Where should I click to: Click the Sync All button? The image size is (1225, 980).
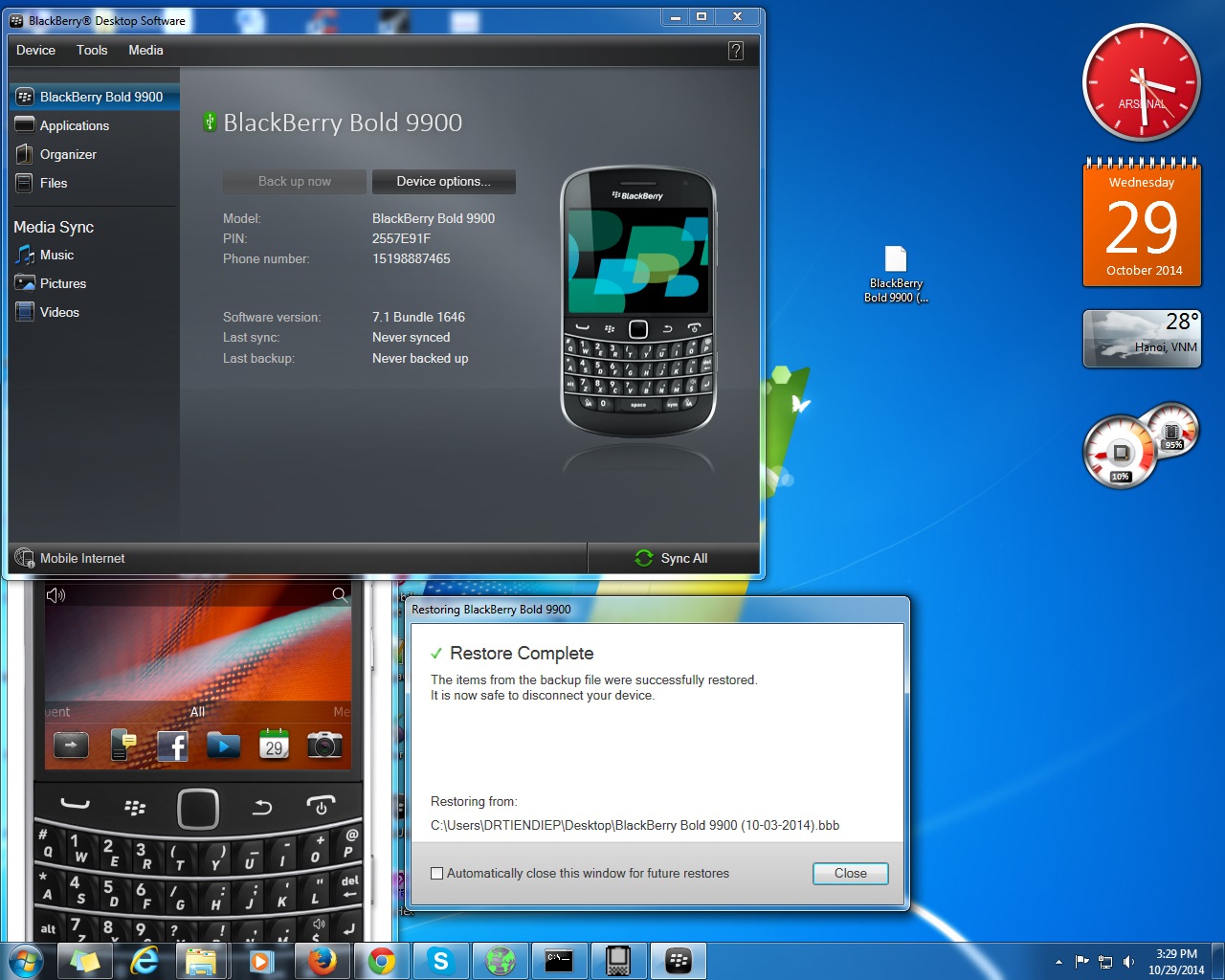(x=673, y=558)
